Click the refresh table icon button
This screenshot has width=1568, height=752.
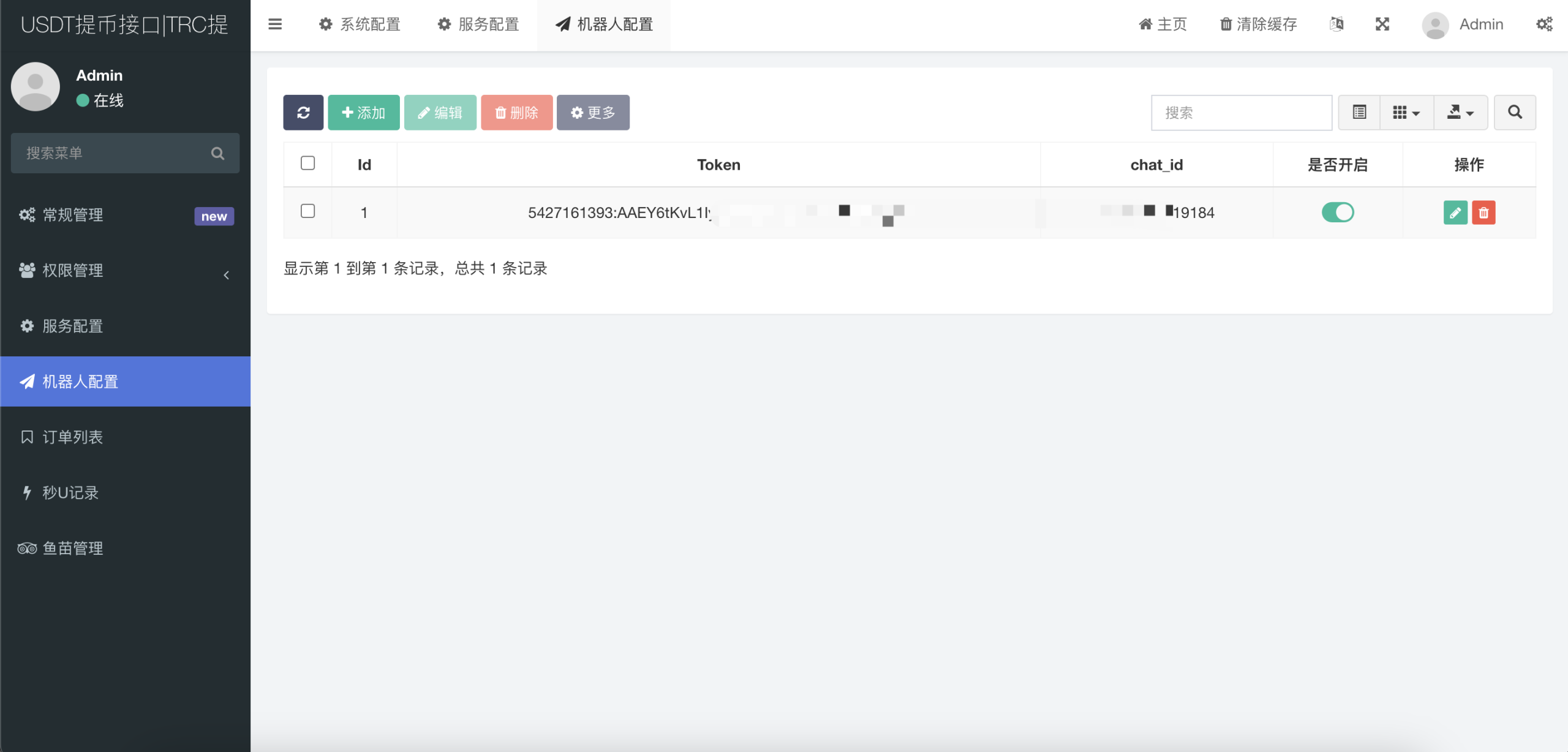[303, 113]
